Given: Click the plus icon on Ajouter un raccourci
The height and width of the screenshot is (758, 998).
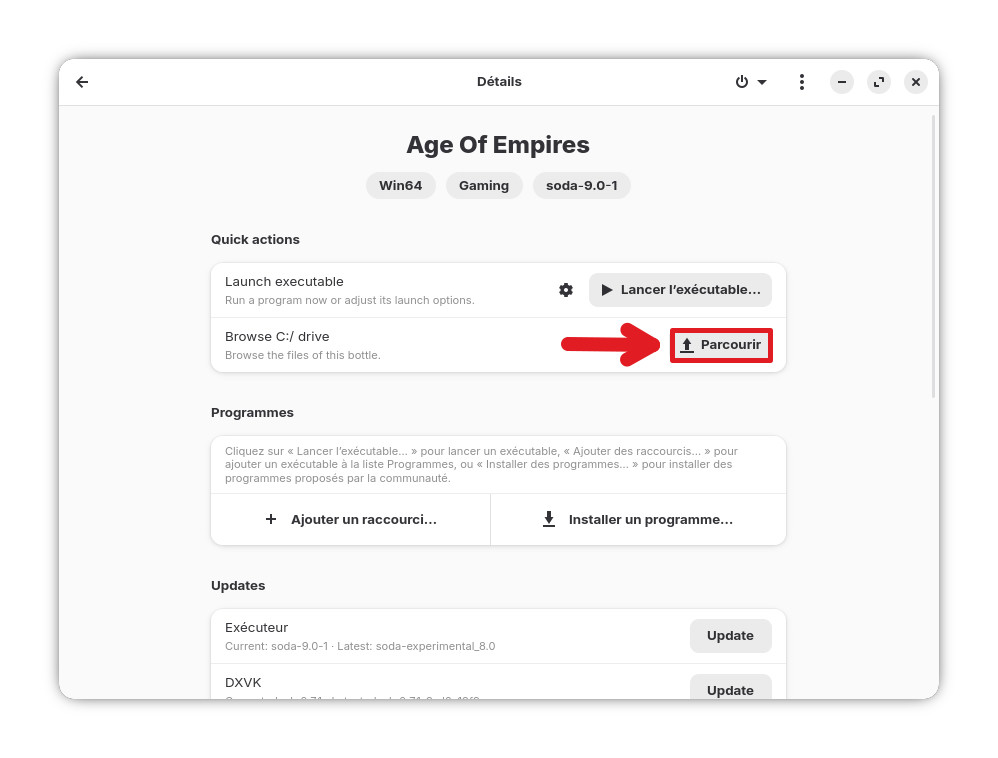Looking at the screenshot, I should tap(271, 520).
